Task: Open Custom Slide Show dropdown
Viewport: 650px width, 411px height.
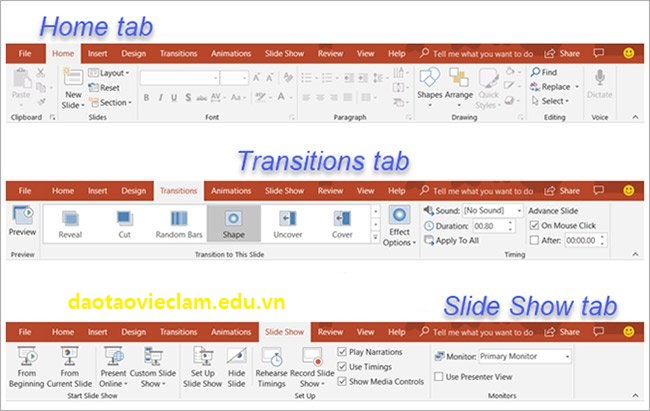Action: tap(153, 367)
